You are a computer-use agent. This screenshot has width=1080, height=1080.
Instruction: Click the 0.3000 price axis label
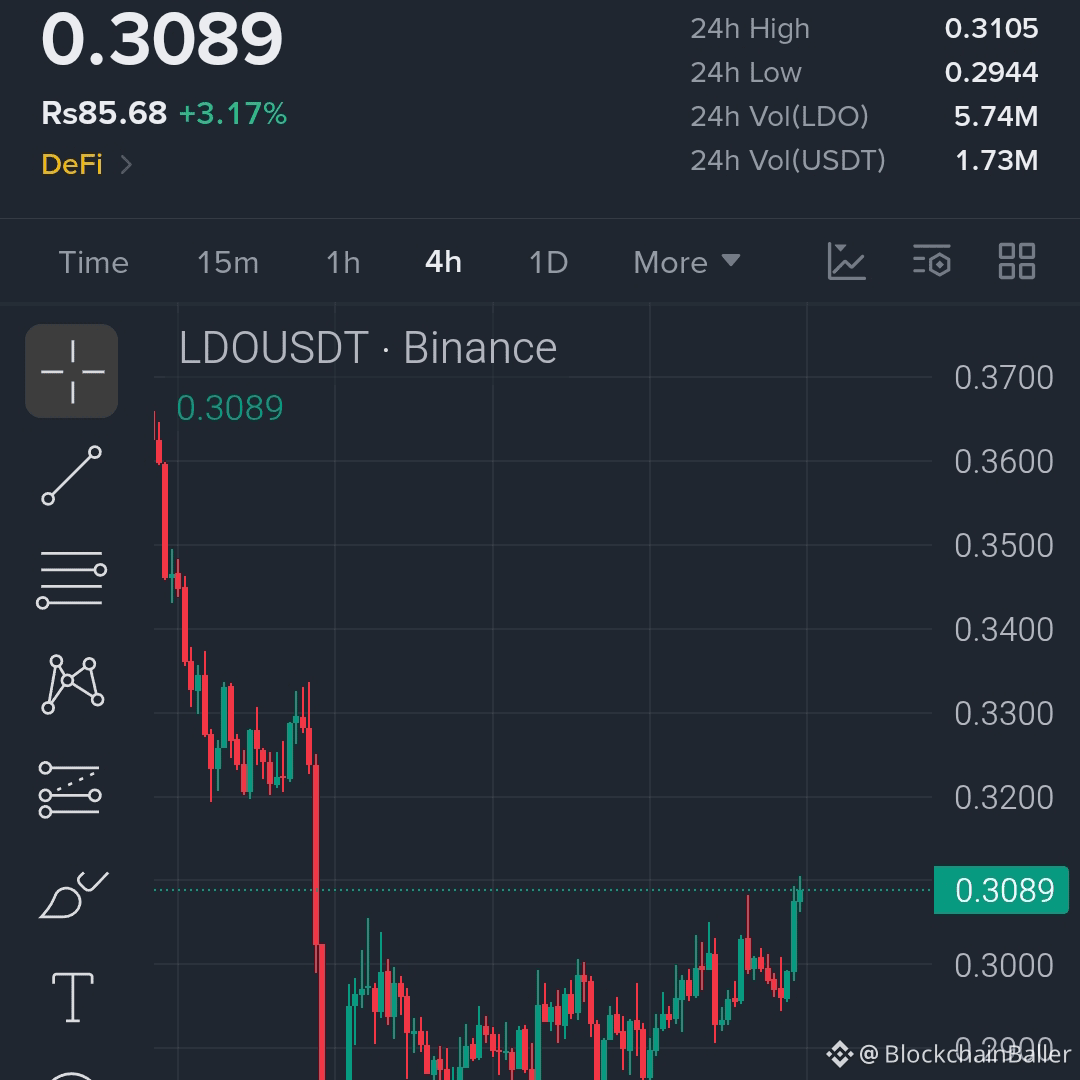point(1004,966)
